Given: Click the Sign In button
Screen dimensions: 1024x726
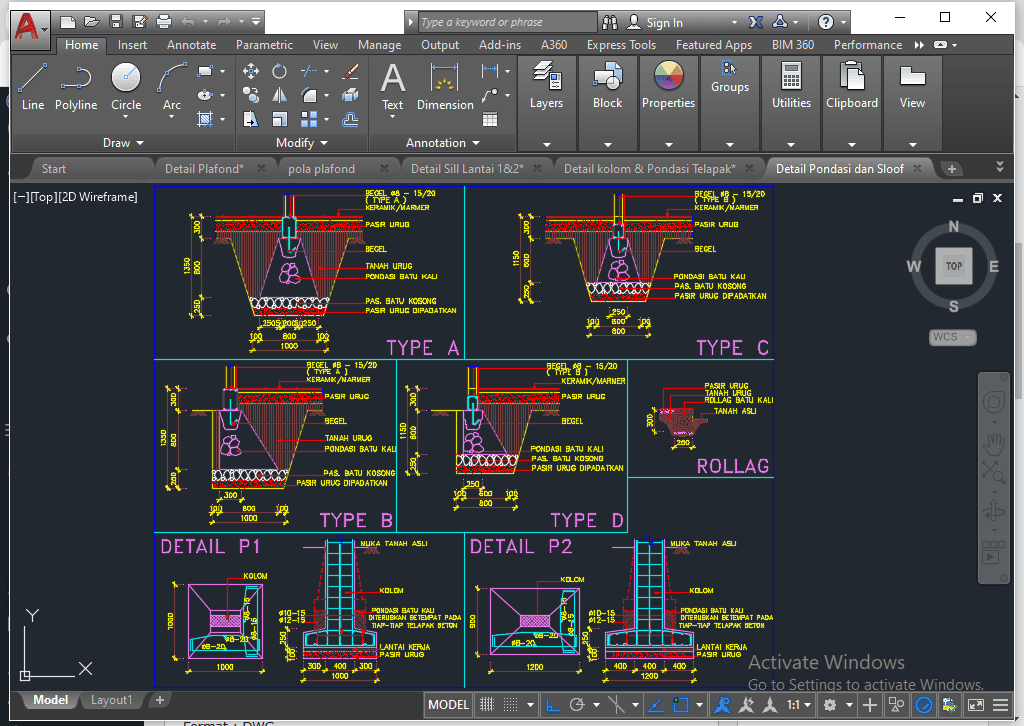Looking at the screenshot, I should [x=664, y=22].
